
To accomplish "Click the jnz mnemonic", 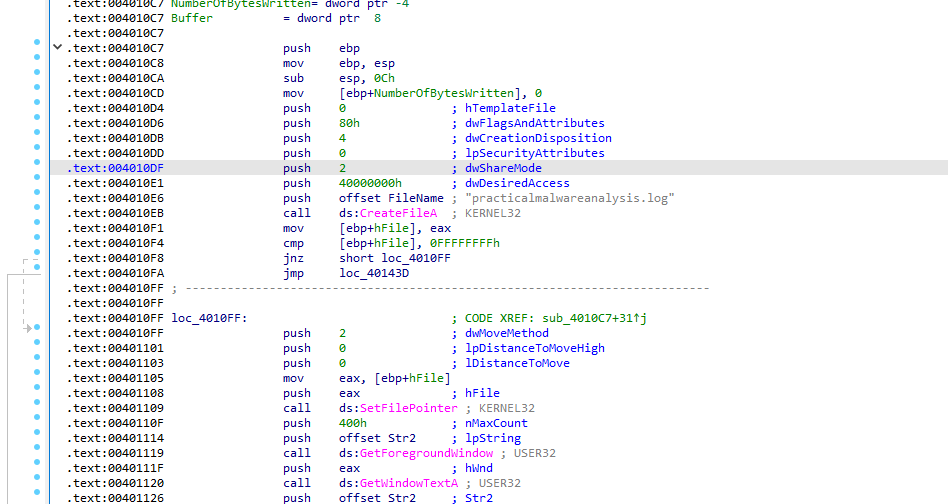I will click(293, 258).
